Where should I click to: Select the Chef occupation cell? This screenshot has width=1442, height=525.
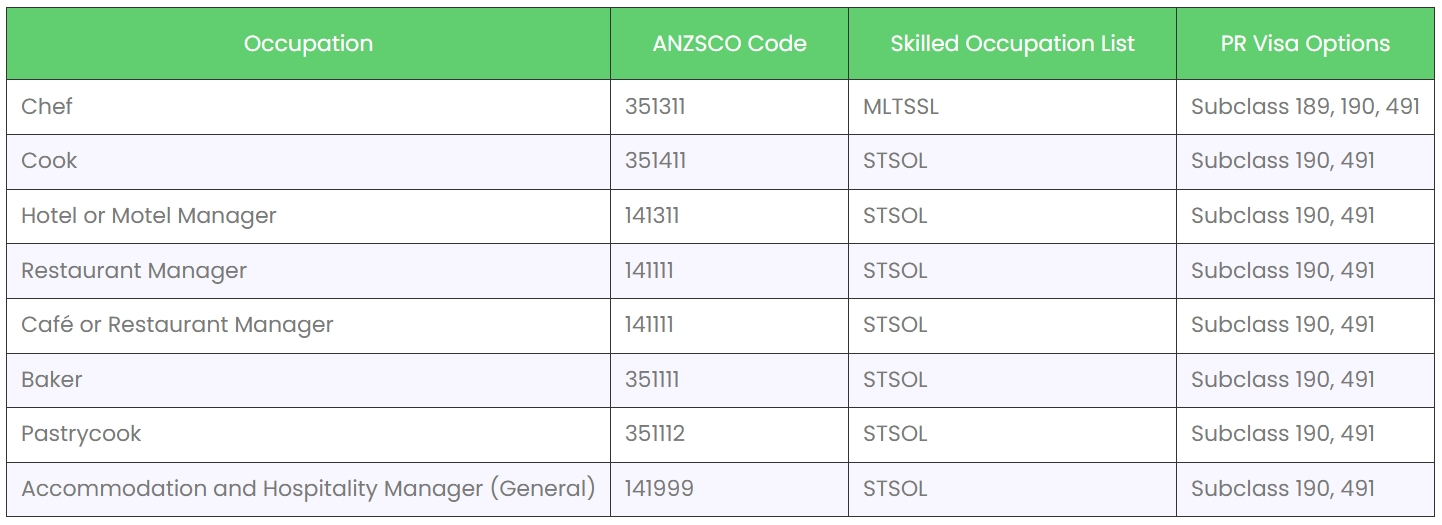[47, 107]
